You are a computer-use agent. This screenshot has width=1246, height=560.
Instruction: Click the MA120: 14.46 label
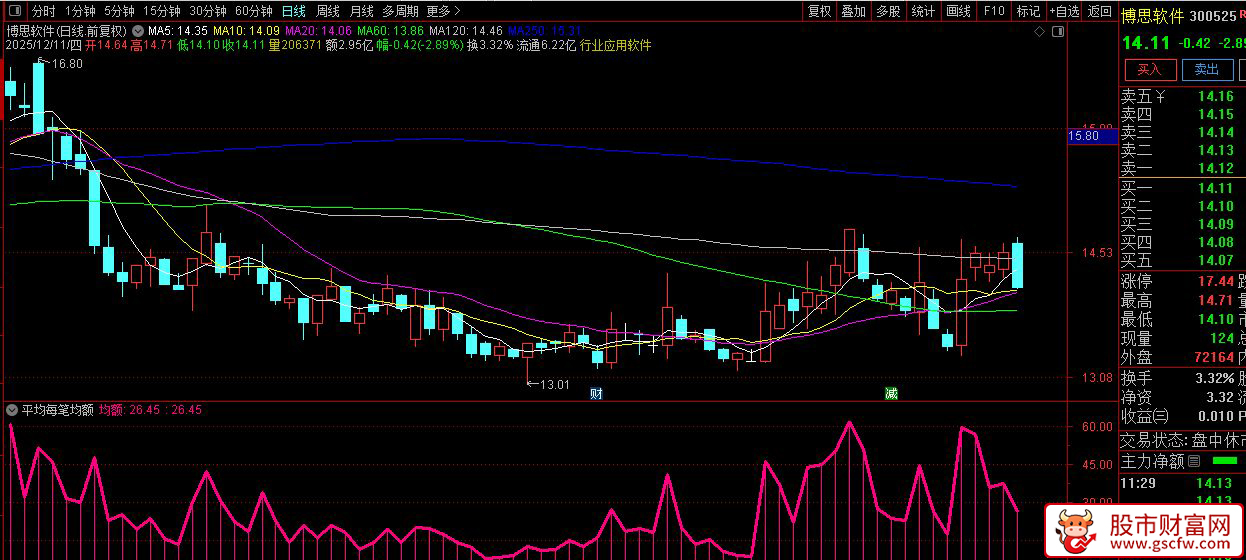pyautogui.click(x=466, y=31)
